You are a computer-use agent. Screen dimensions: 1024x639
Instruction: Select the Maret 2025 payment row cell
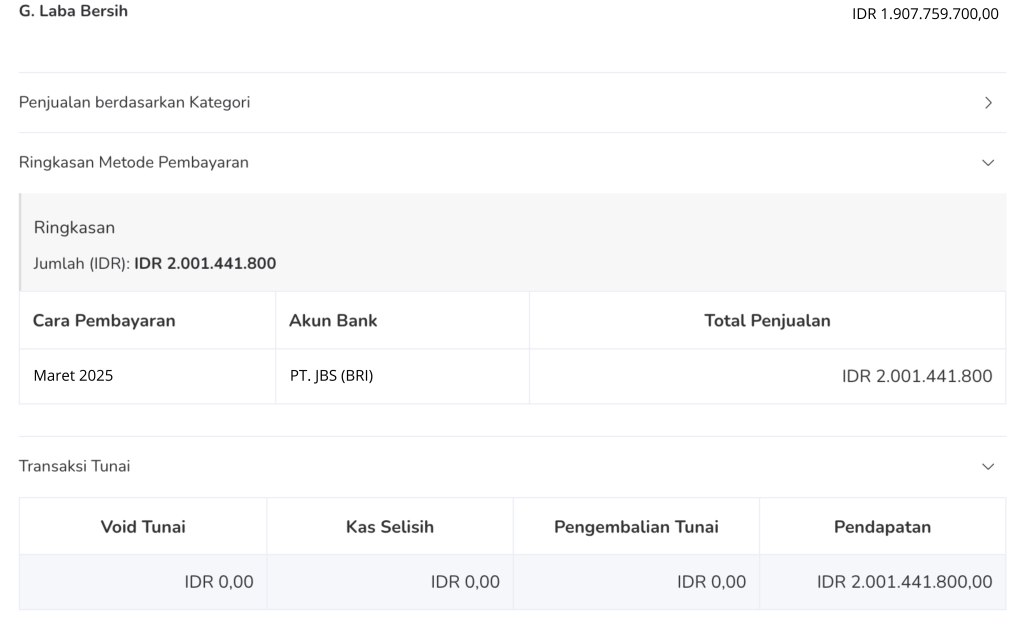click(73, 376)
